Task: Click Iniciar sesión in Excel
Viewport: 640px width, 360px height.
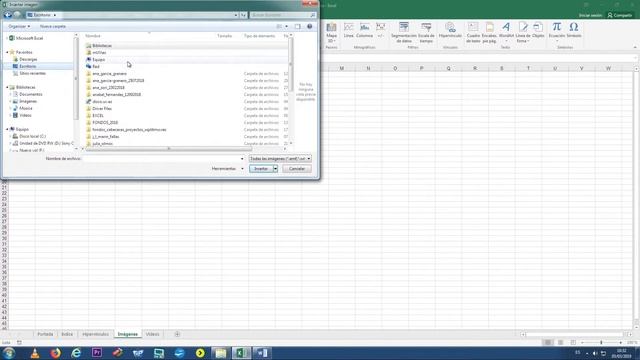Action: [x=590, y=16]
